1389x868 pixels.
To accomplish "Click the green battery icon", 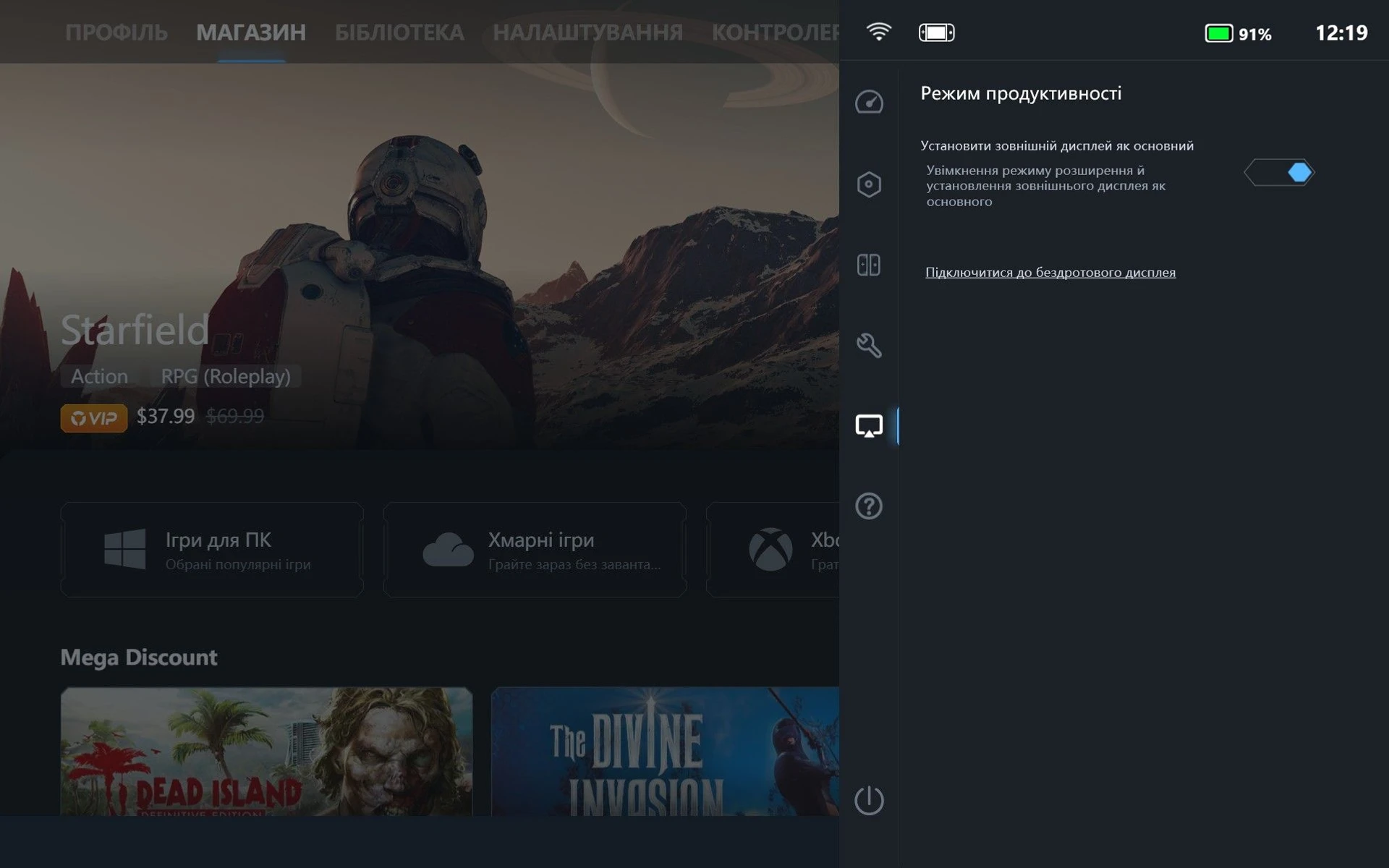I will point(1219,33).
